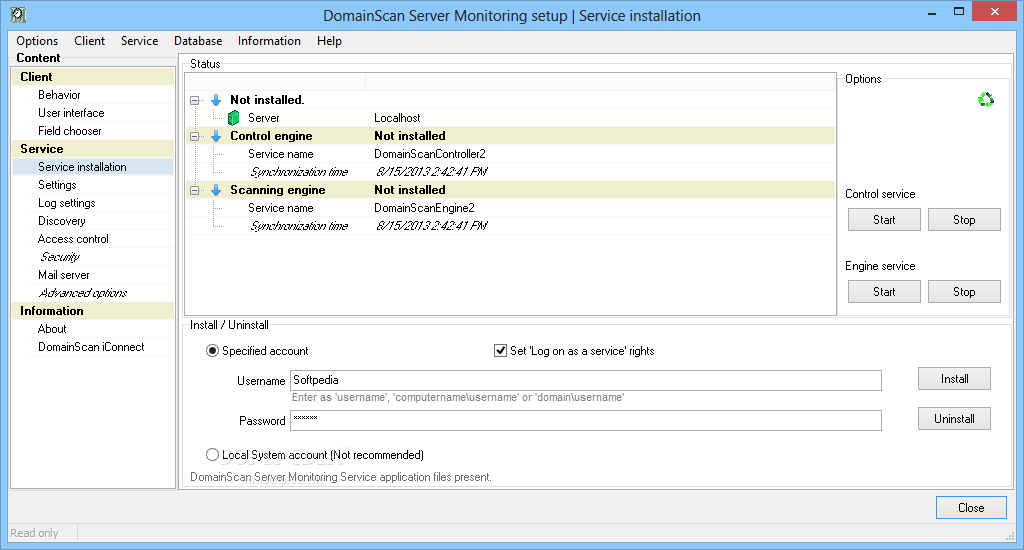This screenshot has width=1024, height=550.
Task: Click the Password input field
Action: tap(586, 421)
